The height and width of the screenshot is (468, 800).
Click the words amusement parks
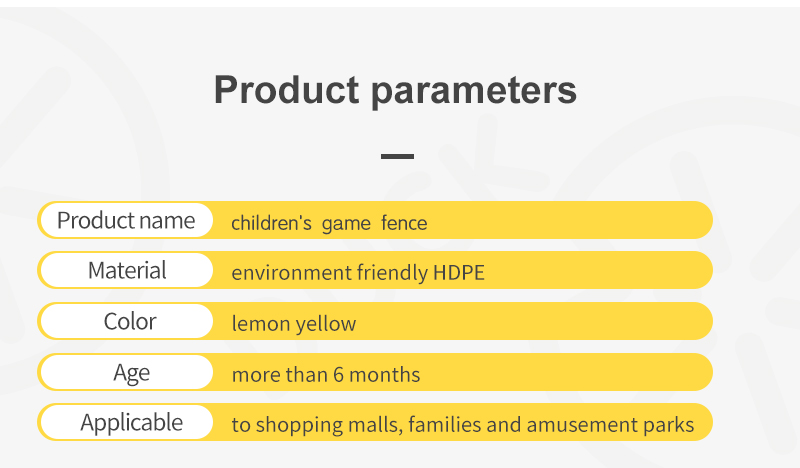click(610, 425)
